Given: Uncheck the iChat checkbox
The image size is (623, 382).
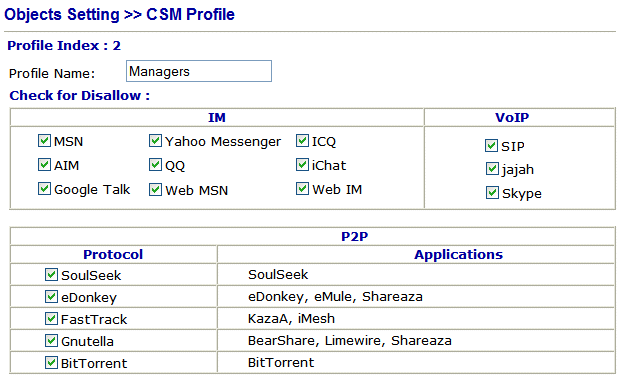Looking at the screenshot, I should click(302, 165).
